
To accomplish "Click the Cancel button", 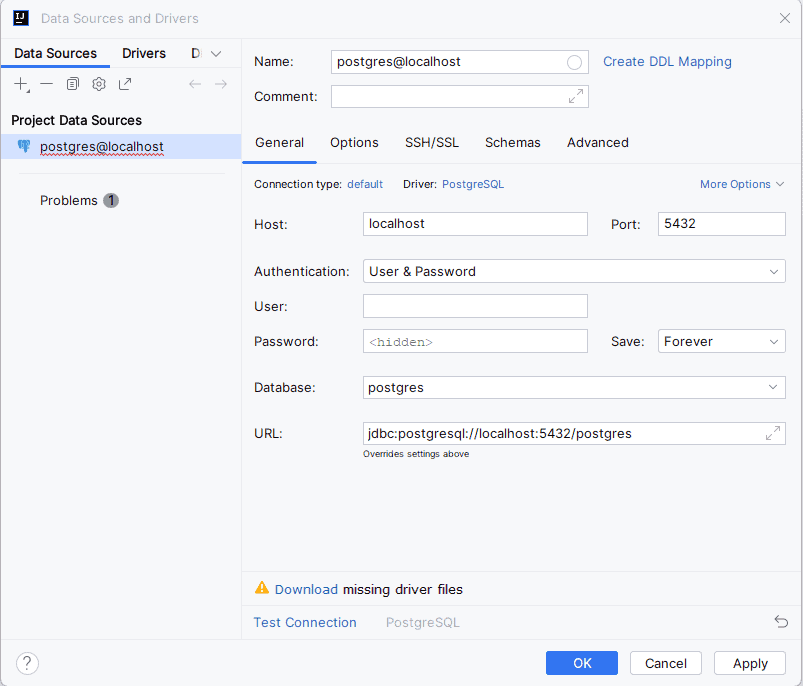I will [x=666, y=663].
